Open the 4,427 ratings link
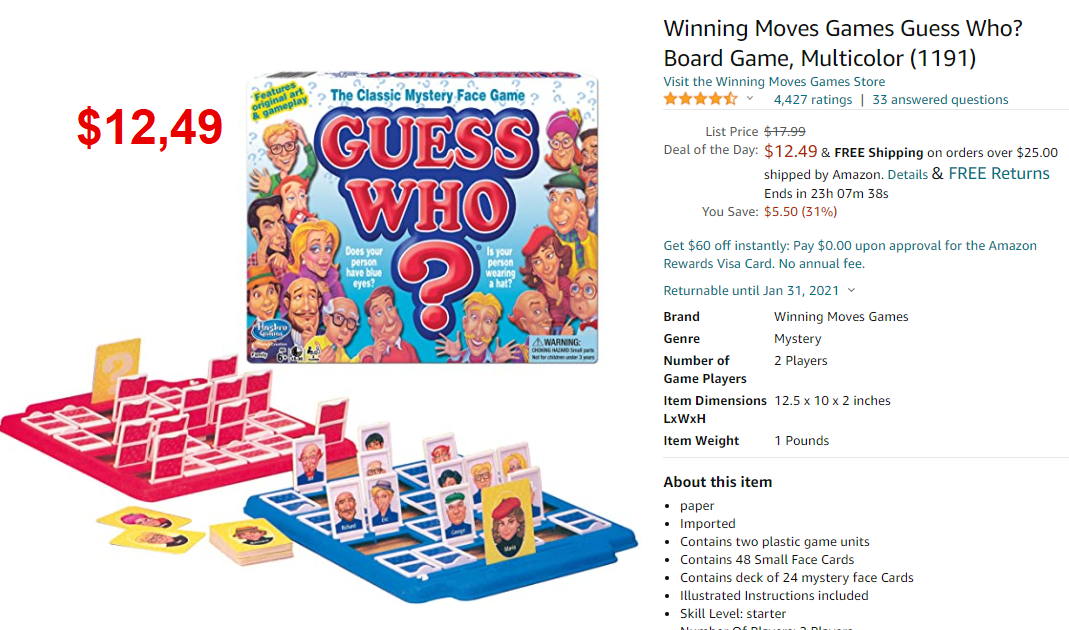The width and height of the screenshot is (1069, 630). [x=813, y=100]
